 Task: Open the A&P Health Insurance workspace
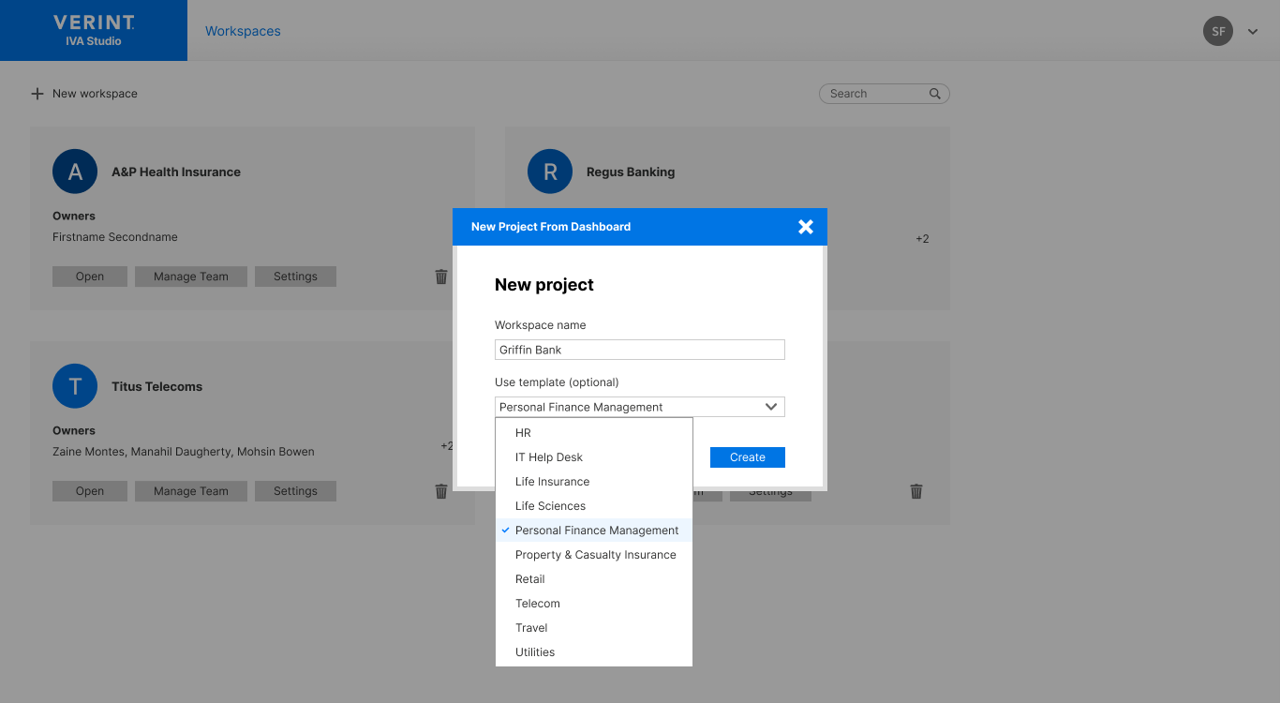click(89, 277)
